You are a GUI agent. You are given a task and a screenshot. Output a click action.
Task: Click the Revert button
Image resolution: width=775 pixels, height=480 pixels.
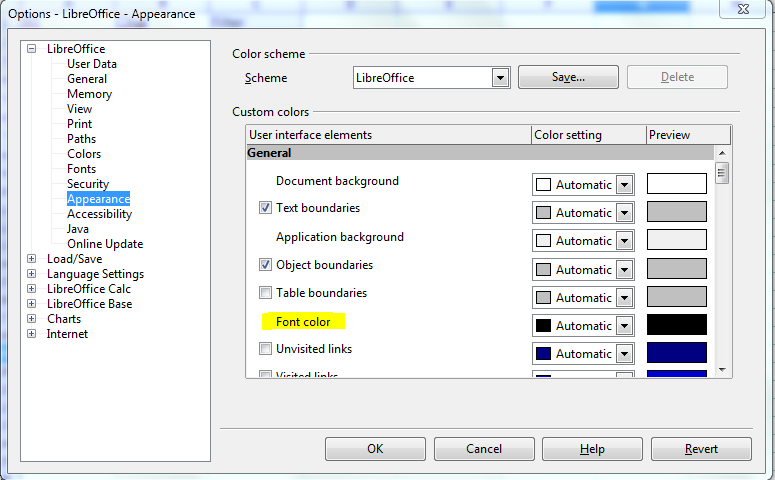(x=701, y=449)
